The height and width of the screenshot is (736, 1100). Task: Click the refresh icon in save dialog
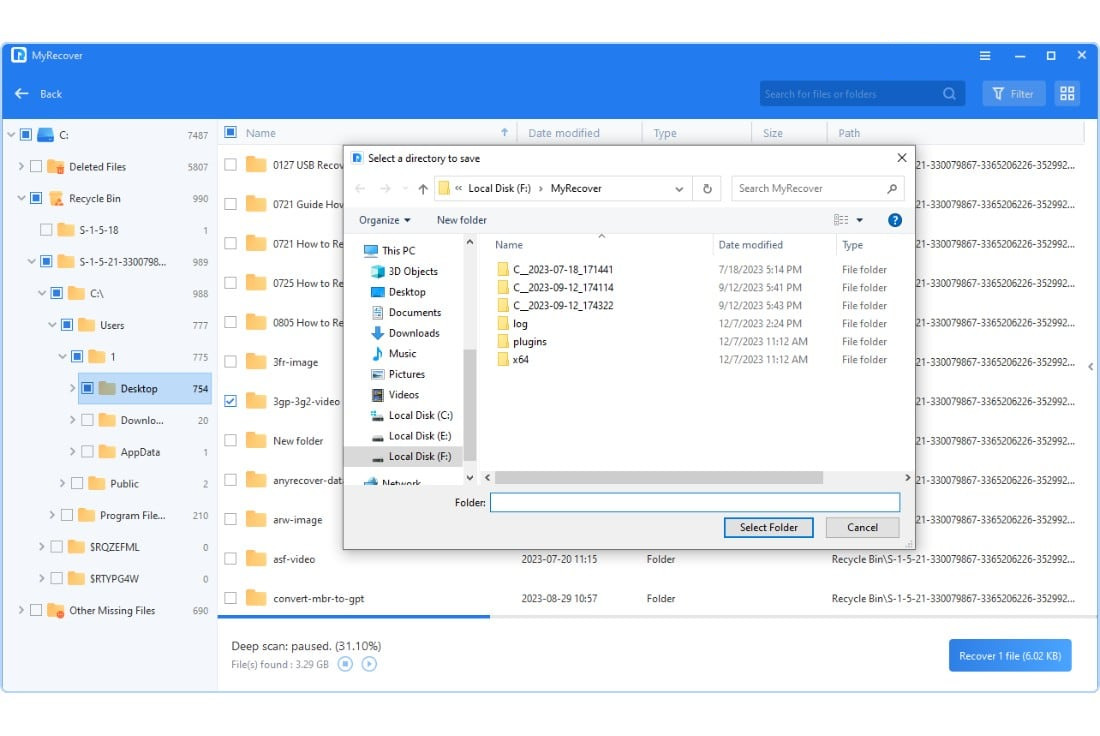[707, 188]
